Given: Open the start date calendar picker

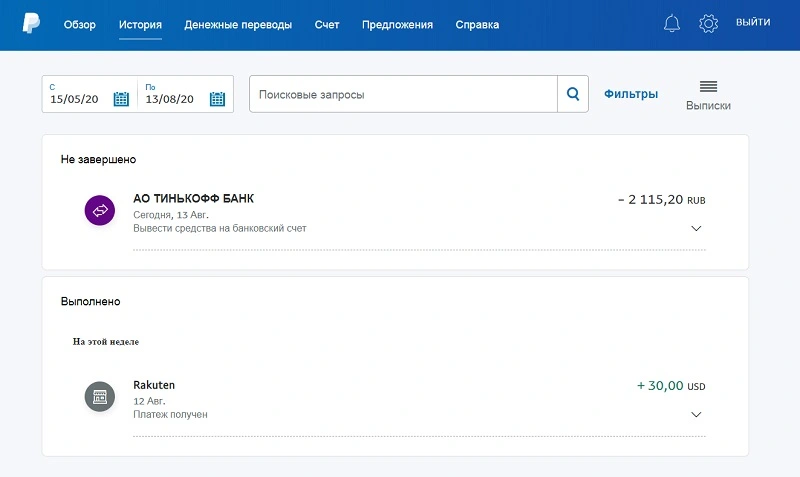Looking at the screenshot, I should point(121,98).
